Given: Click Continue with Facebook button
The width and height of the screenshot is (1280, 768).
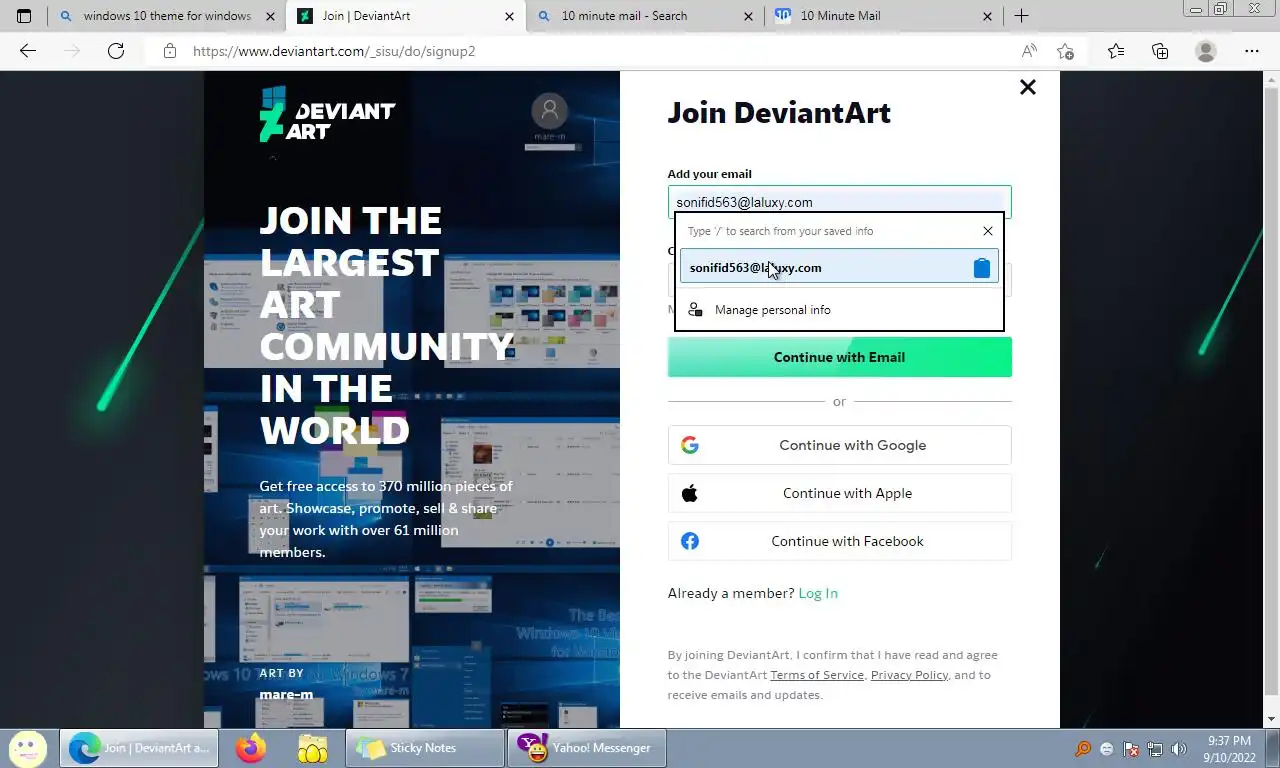Looking at the screenshot, I should (839, 541).
